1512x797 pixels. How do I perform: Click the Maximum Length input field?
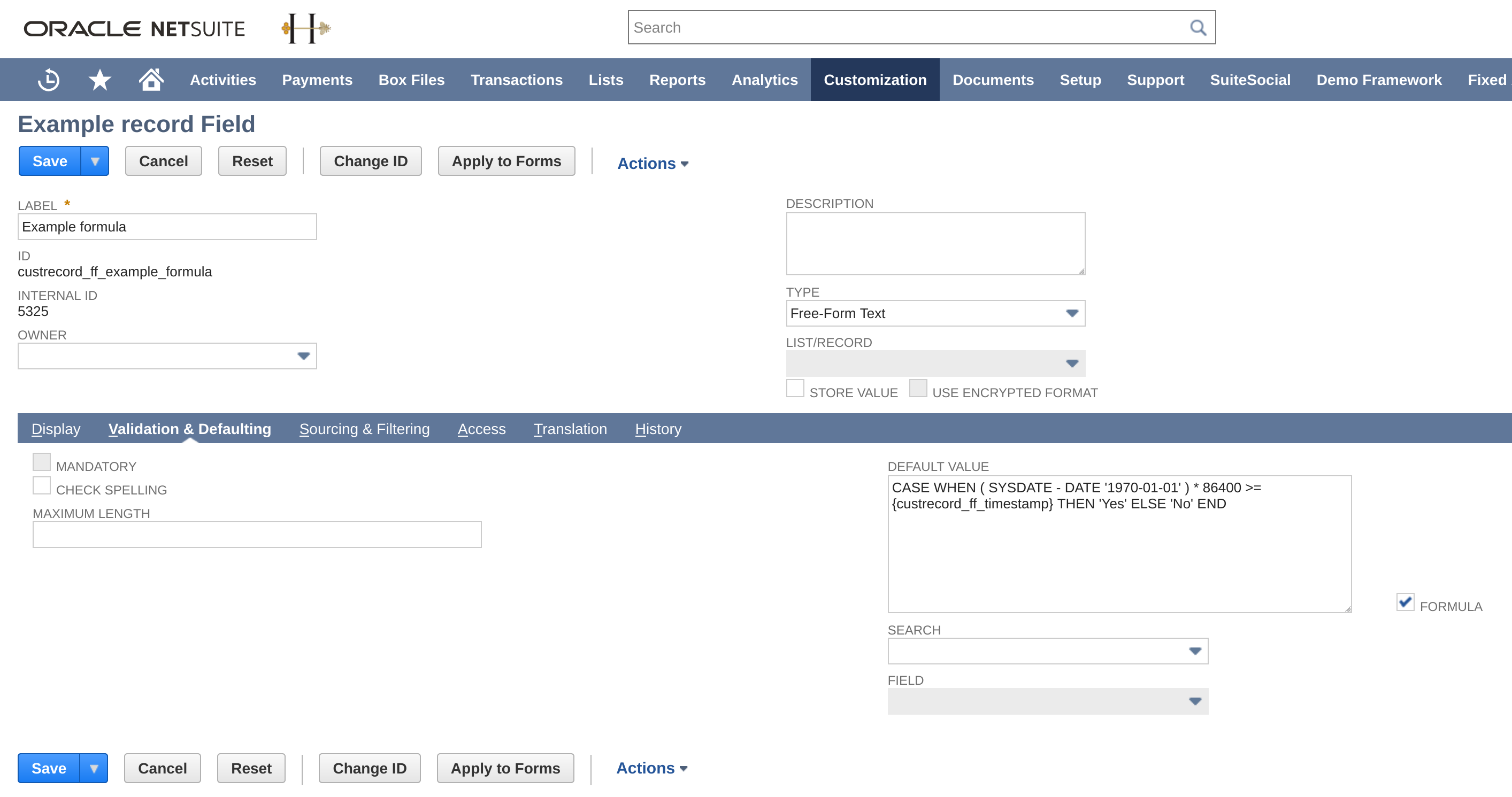(x=257, y=535)
